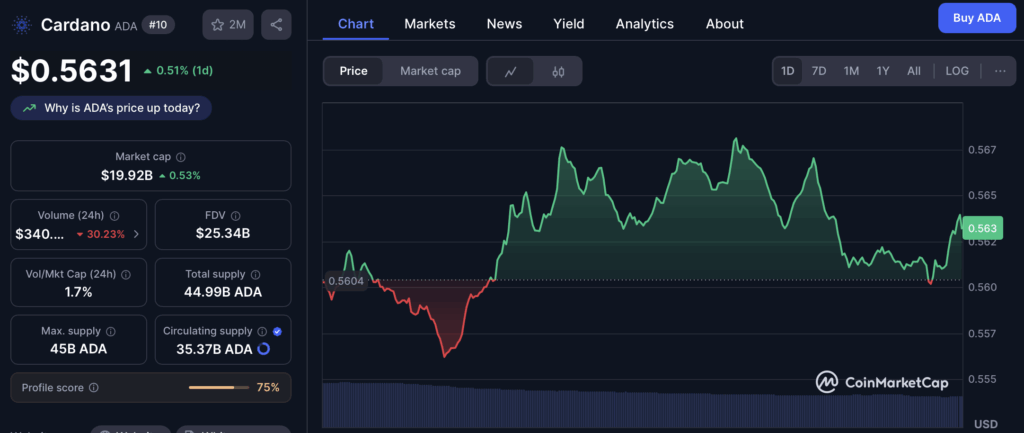Screen dimensions: 1024x433
Task: Switch to candlestick chart icon
Action: [x=558, y=71]
